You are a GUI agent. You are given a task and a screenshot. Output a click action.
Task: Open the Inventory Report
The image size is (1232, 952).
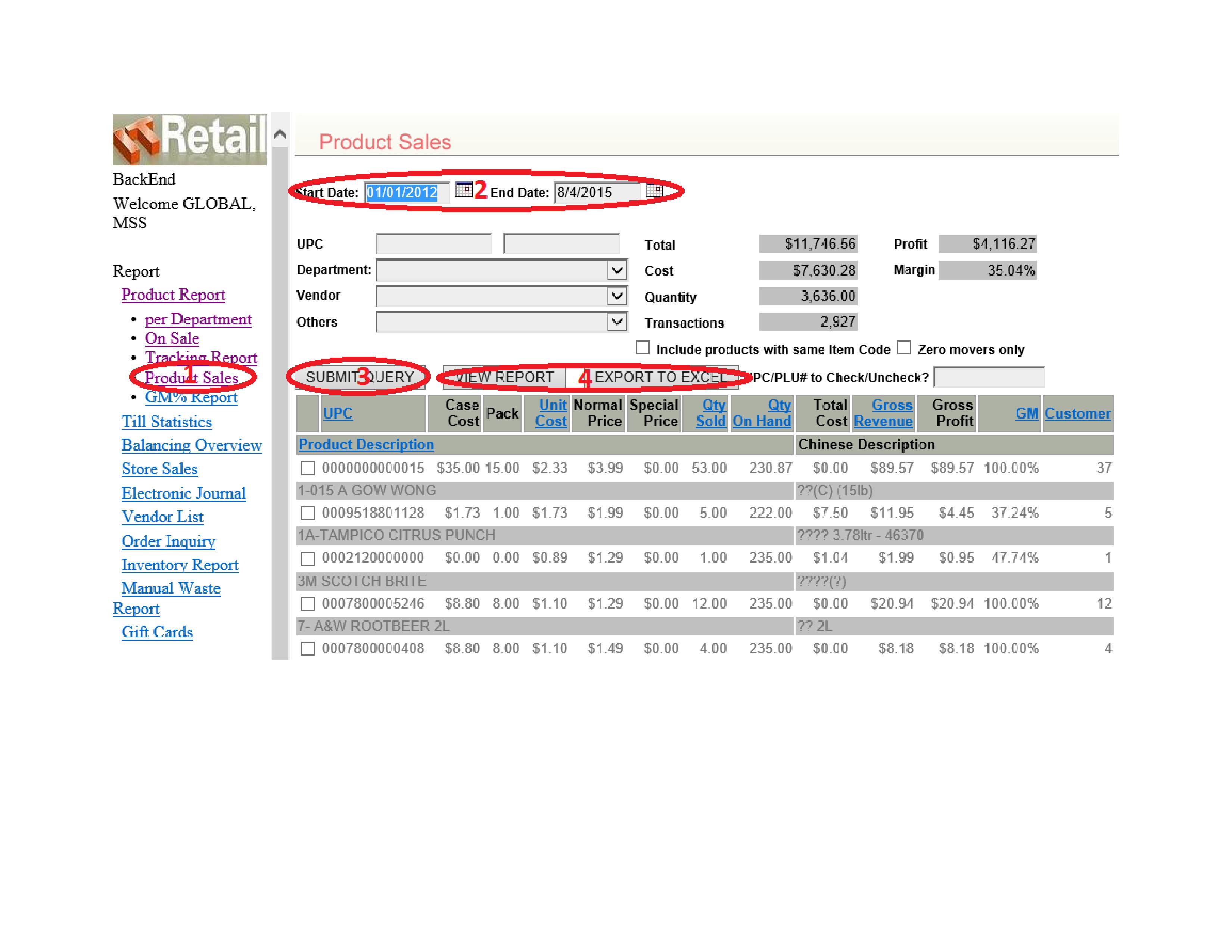coord(180,564)
